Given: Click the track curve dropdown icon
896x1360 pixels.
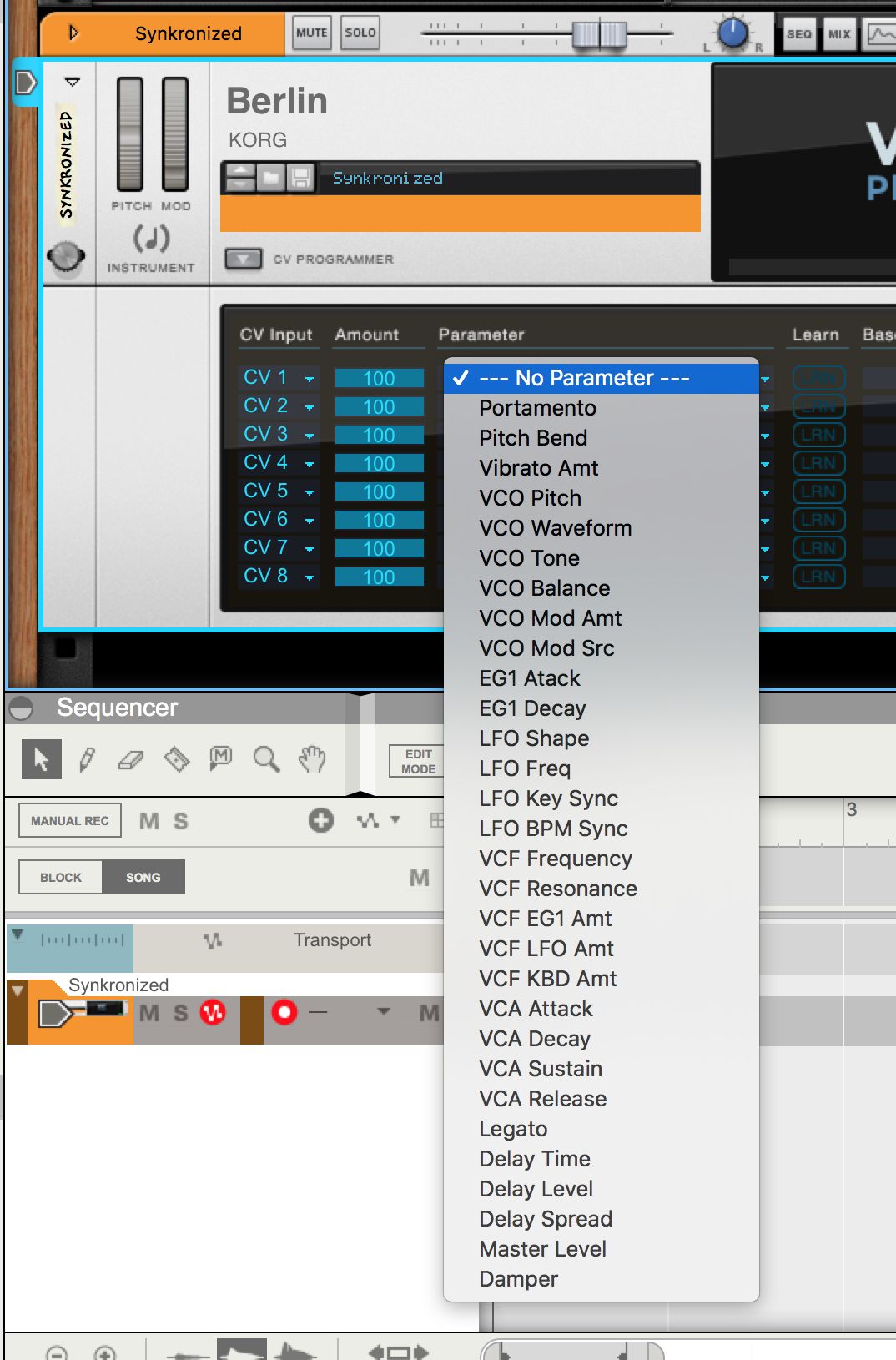Looking at the screenshot, I should point(378,820).
